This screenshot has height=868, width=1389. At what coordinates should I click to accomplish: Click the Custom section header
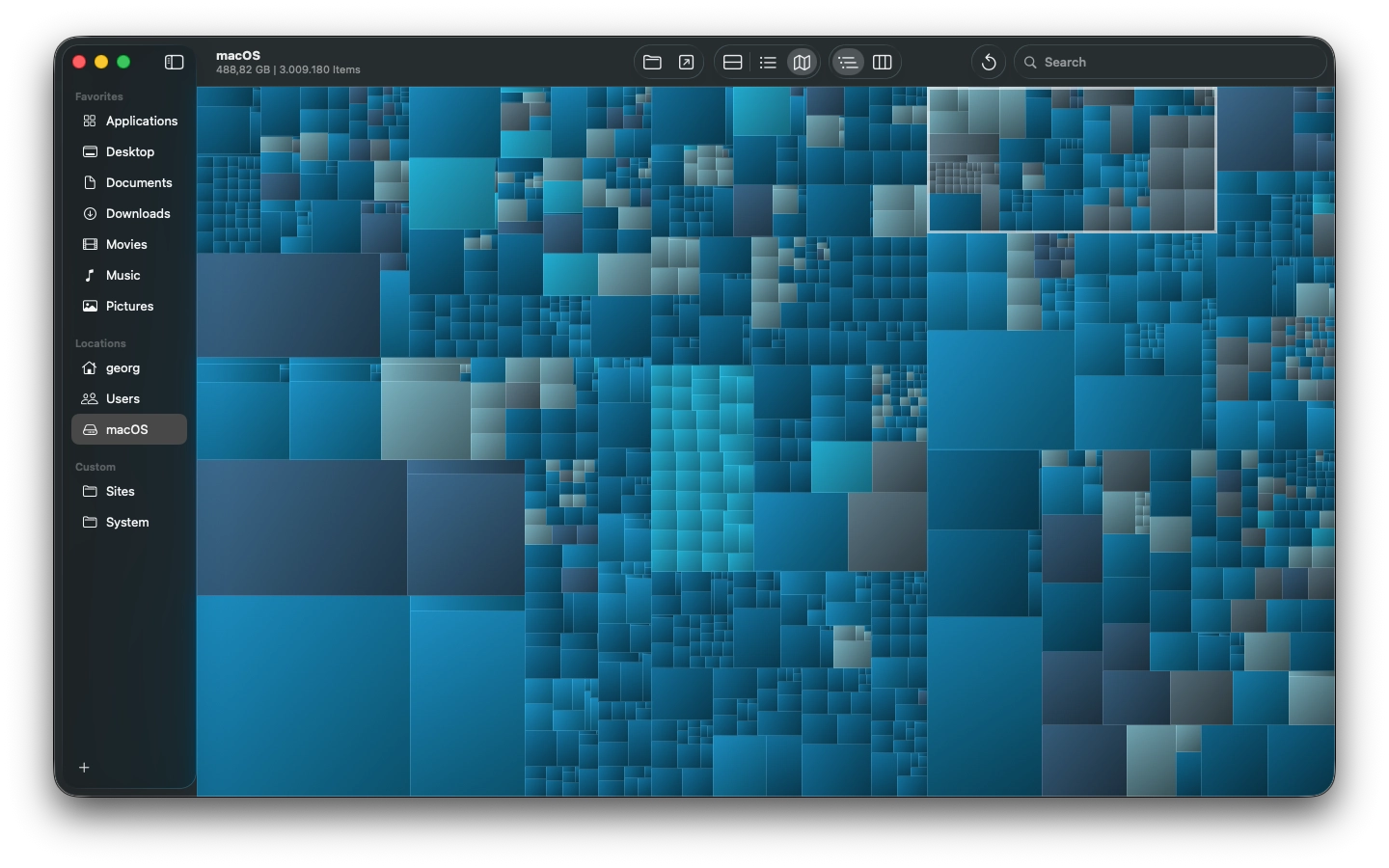click(95, 467)
